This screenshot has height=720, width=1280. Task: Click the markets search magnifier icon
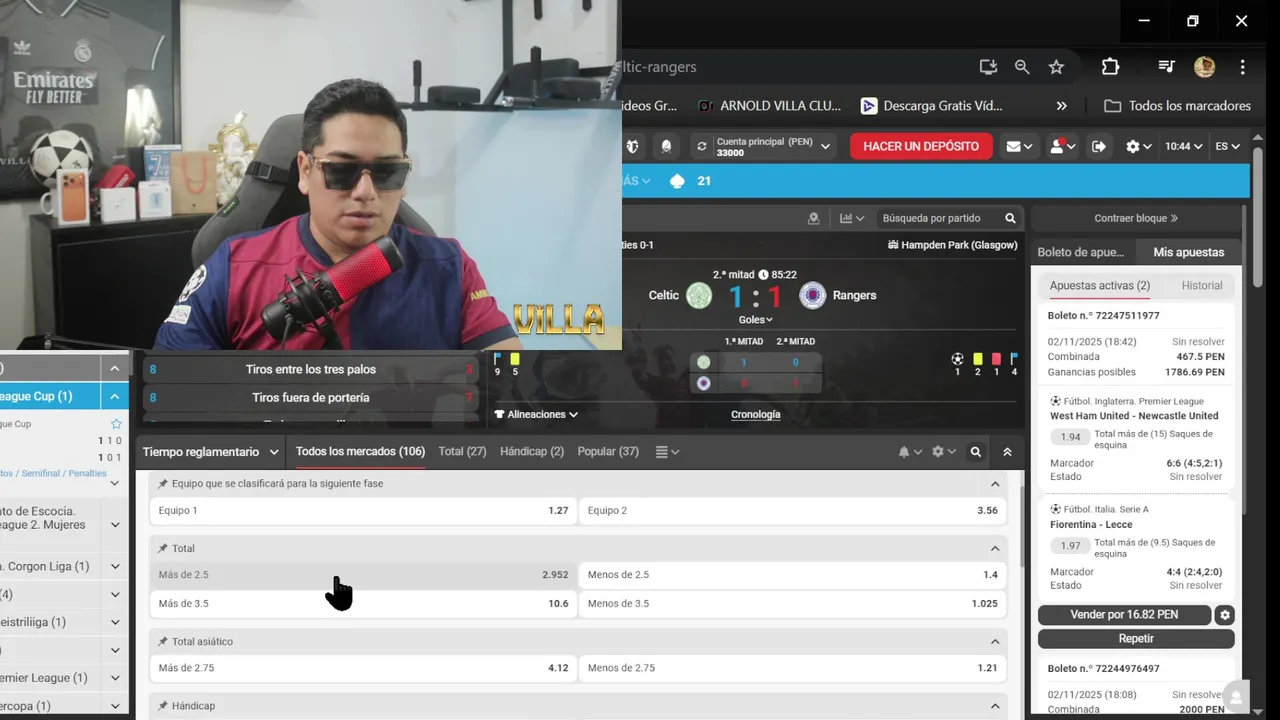976,452
